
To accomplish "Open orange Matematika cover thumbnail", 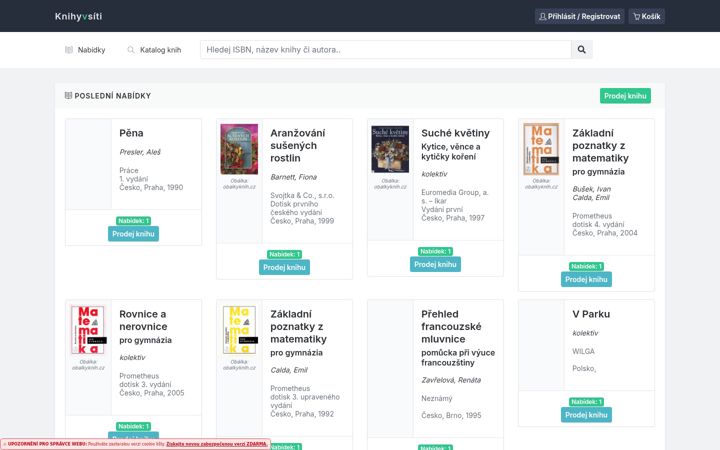I will tap(541, 149).
